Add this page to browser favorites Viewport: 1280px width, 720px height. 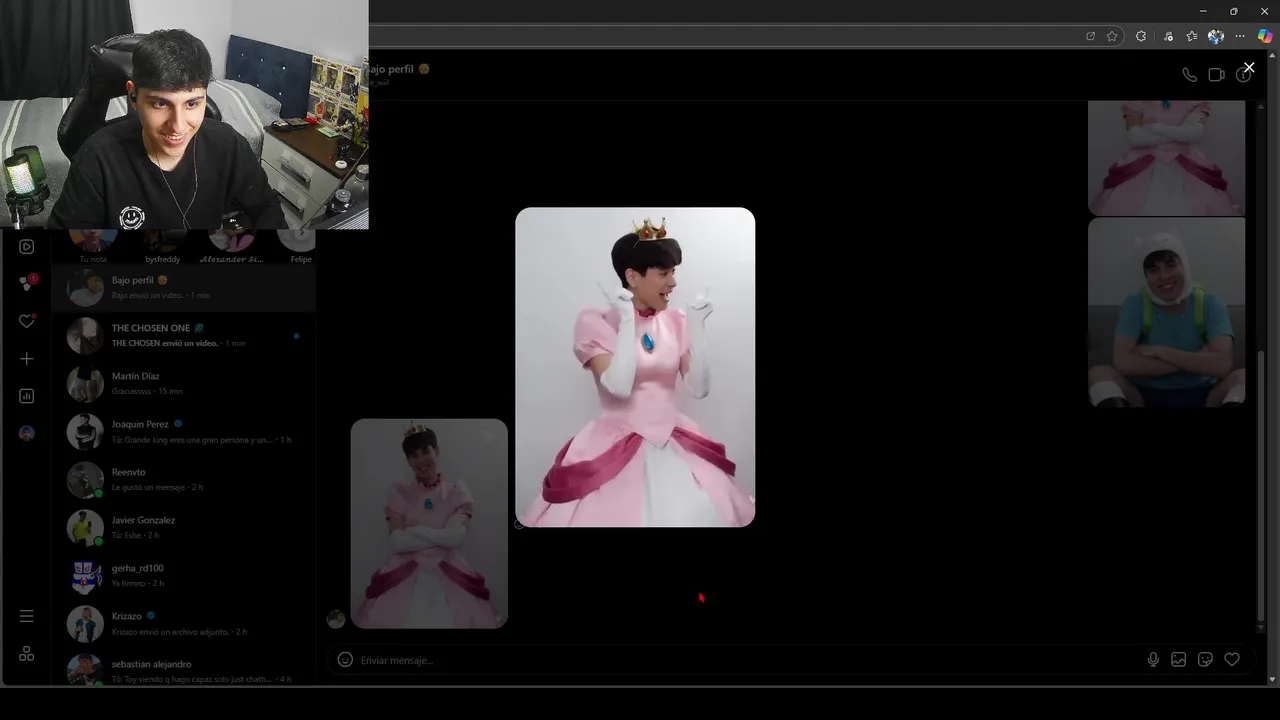tap(1112, 36)
